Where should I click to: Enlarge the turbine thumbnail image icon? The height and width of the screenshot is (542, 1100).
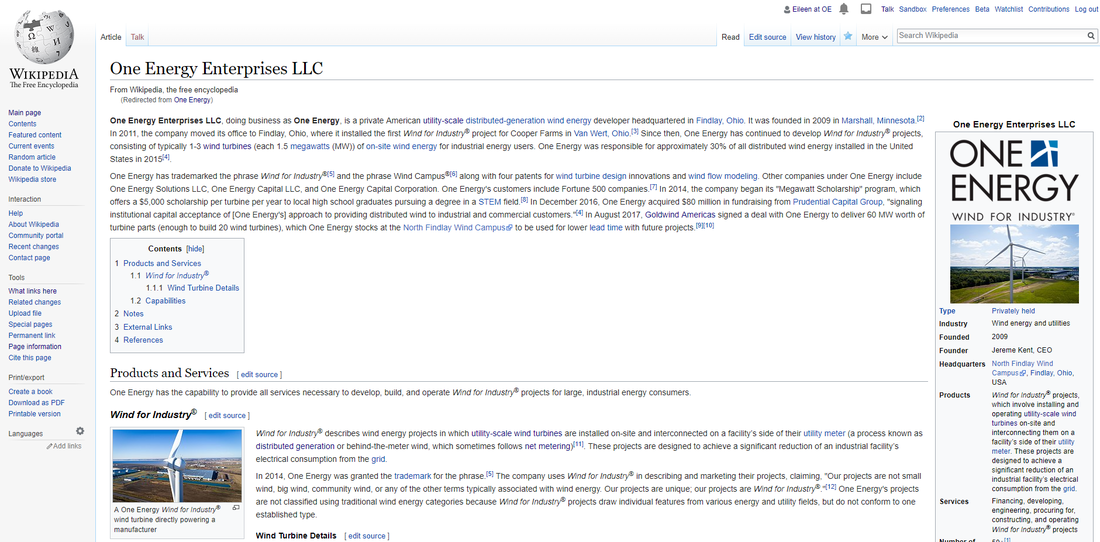pyautogui.click(x=236, y=508)
